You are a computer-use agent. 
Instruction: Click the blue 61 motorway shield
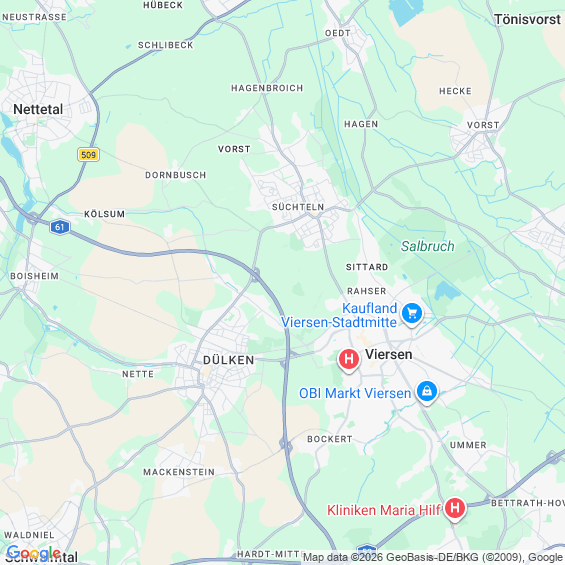59,227
